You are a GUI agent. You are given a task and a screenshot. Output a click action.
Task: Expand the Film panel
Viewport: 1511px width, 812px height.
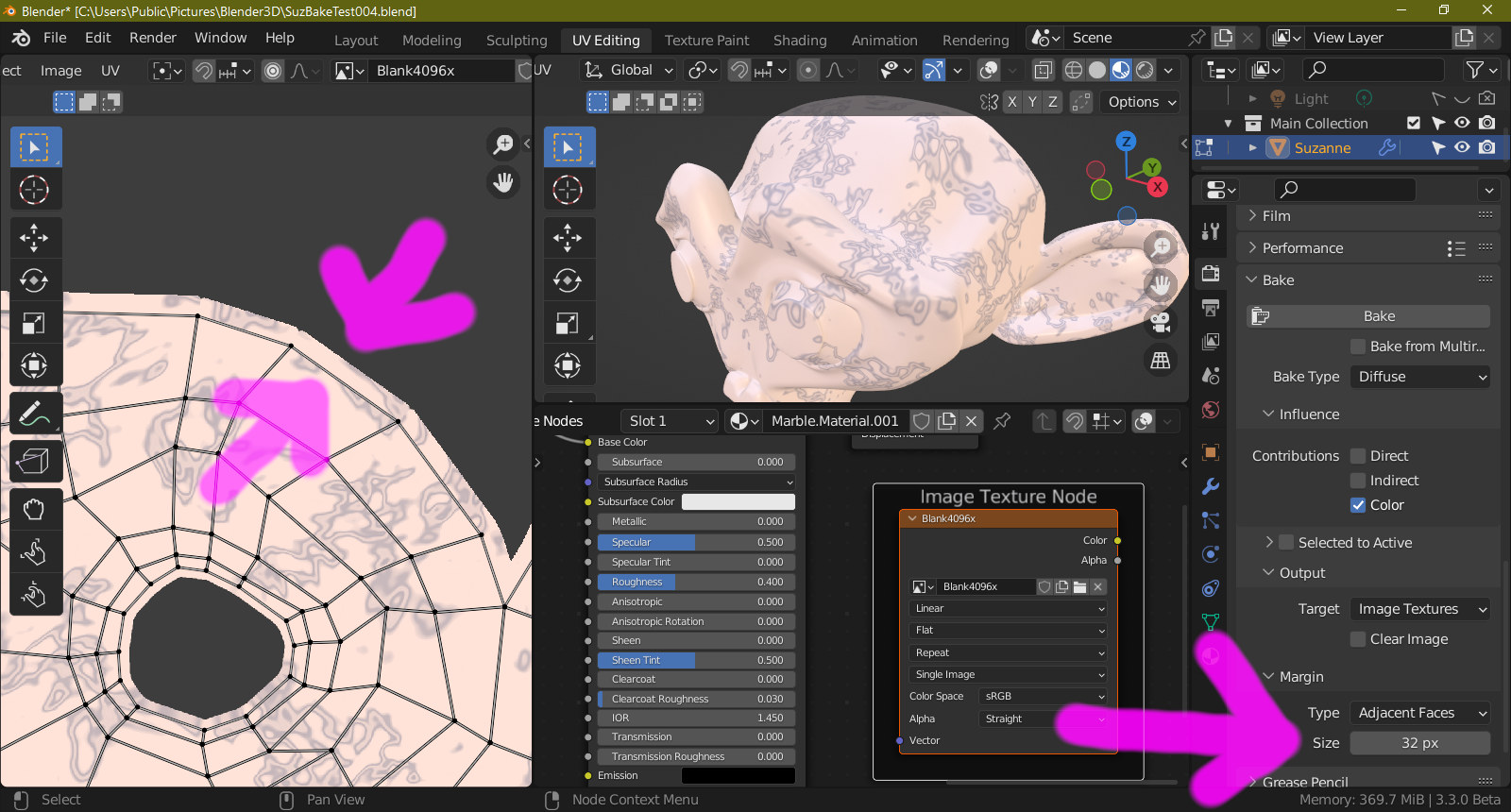1276,216
